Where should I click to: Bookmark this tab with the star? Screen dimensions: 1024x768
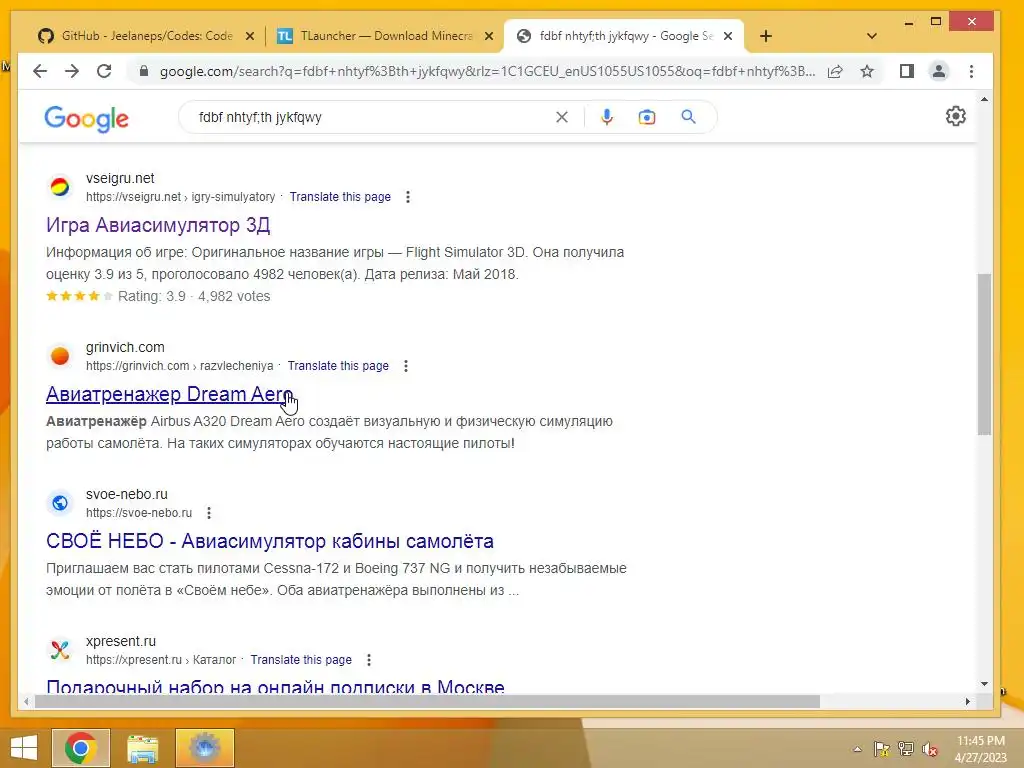pyautogui.click(x=867, y=71)
